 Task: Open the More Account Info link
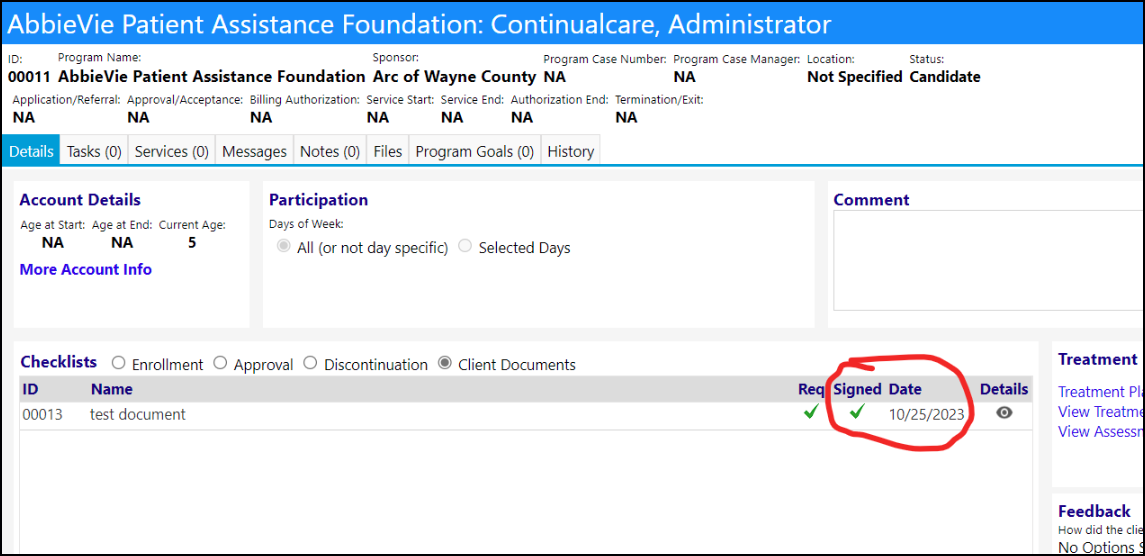click(85, 270)
